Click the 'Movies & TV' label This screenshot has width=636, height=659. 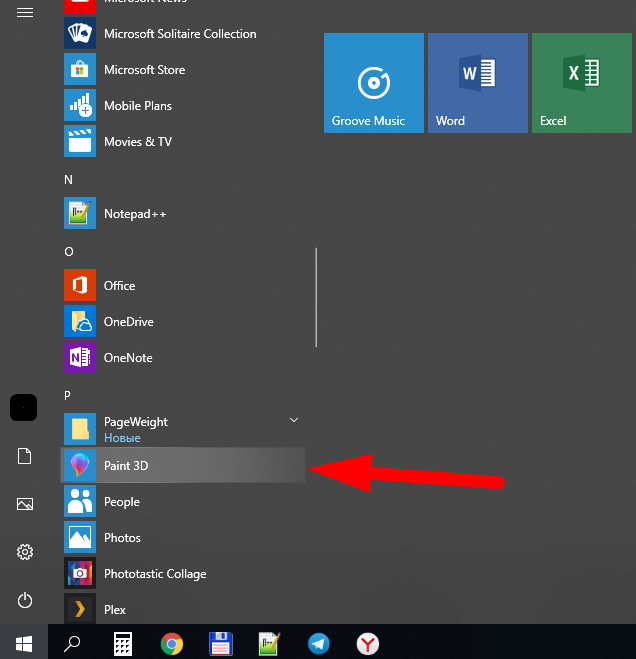[x=138, y=142]
